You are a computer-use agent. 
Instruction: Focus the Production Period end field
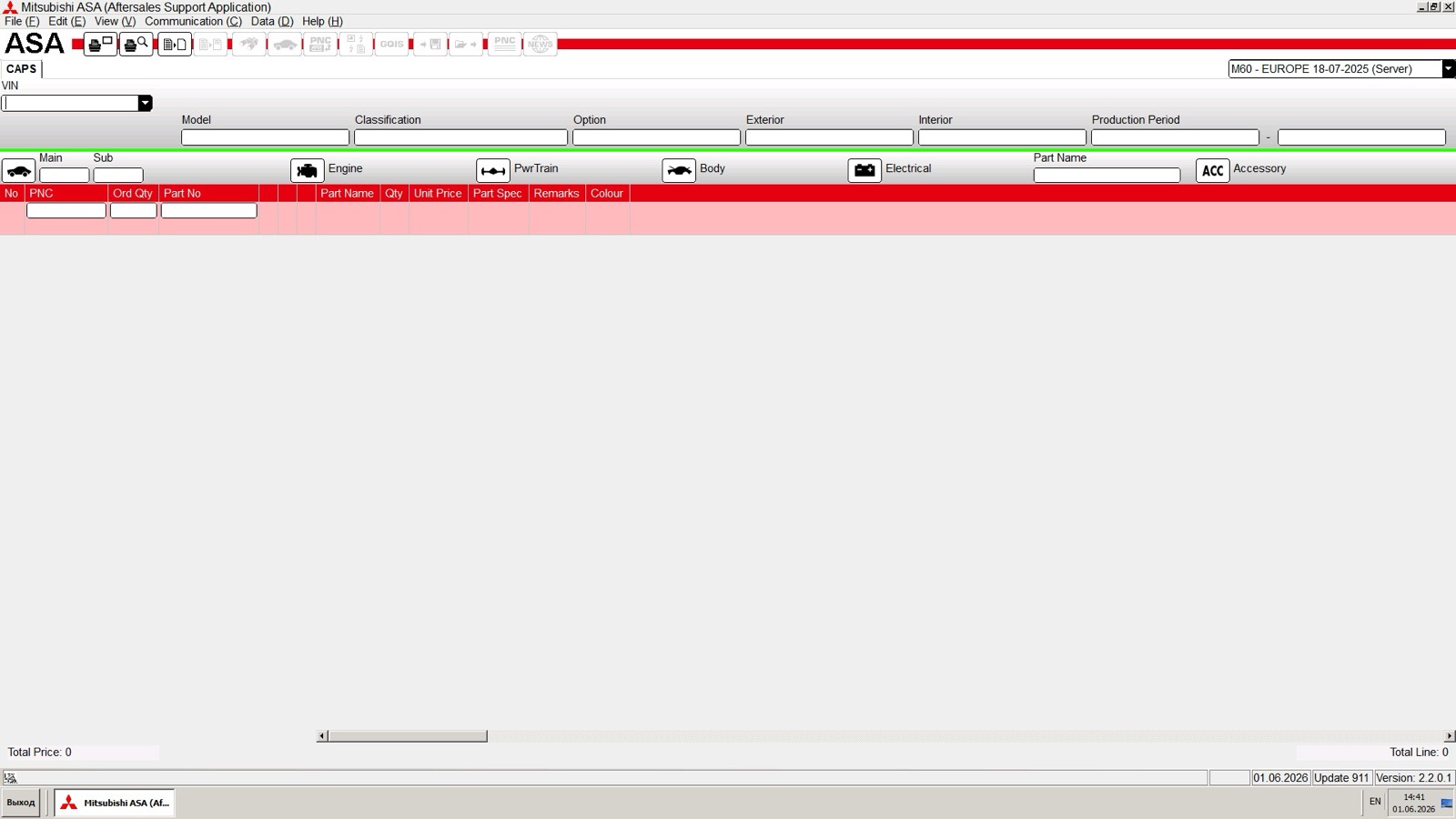(1361, 137)
